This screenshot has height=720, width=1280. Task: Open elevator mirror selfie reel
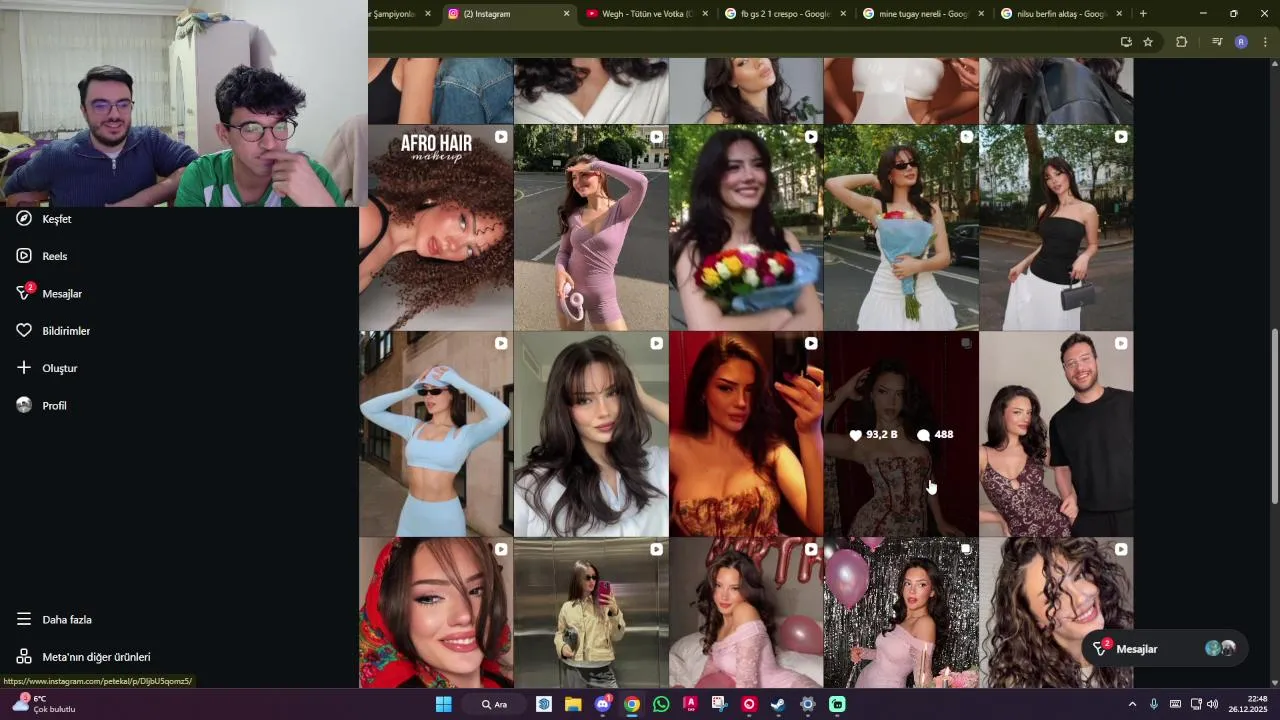pos(591,613)
